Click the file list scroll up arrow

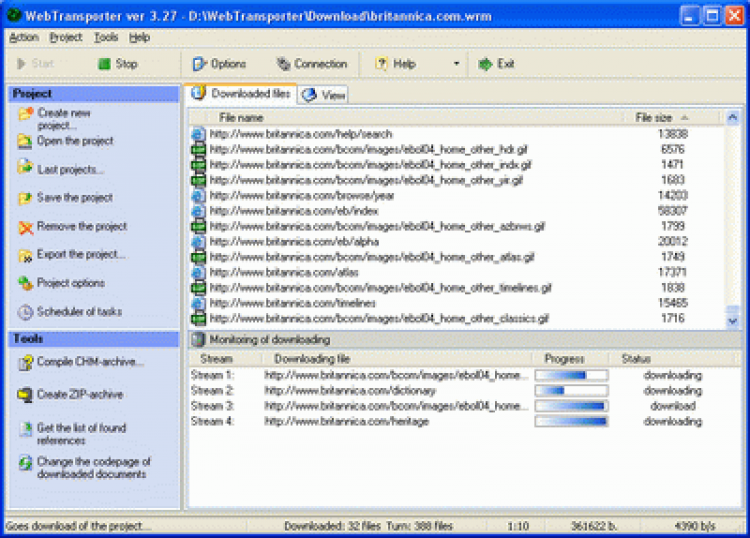732,118
